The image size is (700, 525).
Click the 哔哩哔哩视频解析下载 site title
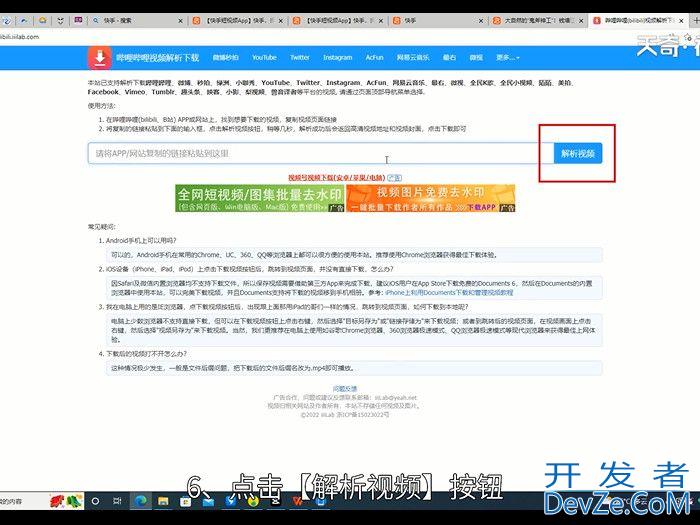click(x=158, y=58)
